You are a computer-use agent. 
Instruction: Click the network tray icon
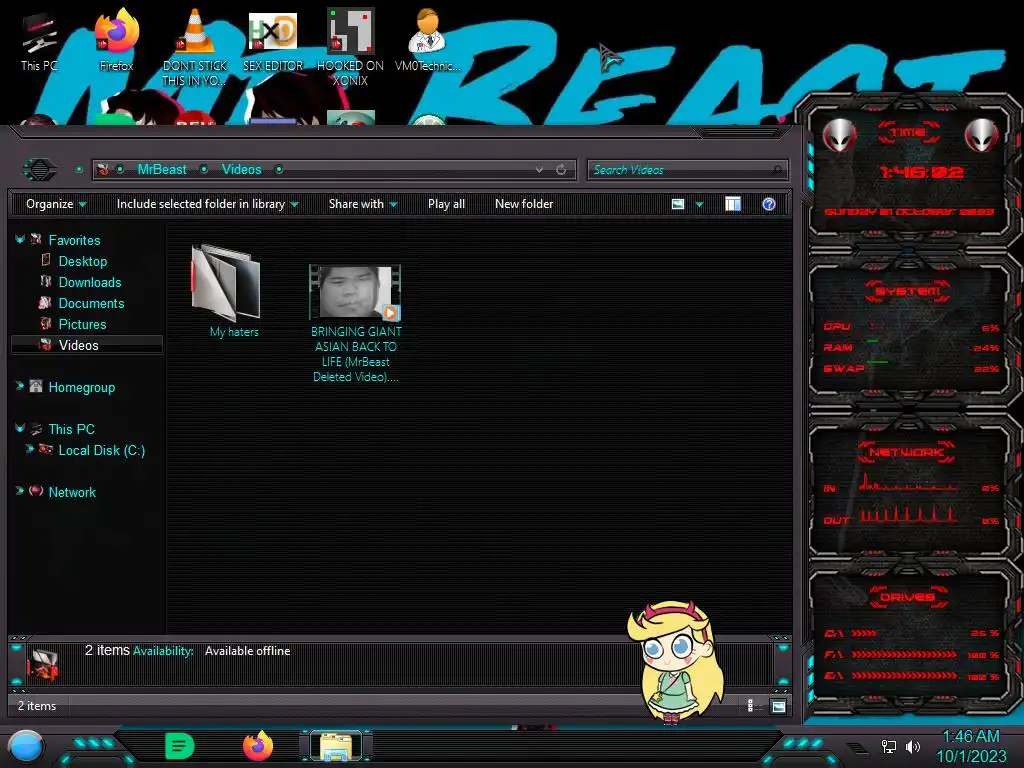[x=888, y=746]
